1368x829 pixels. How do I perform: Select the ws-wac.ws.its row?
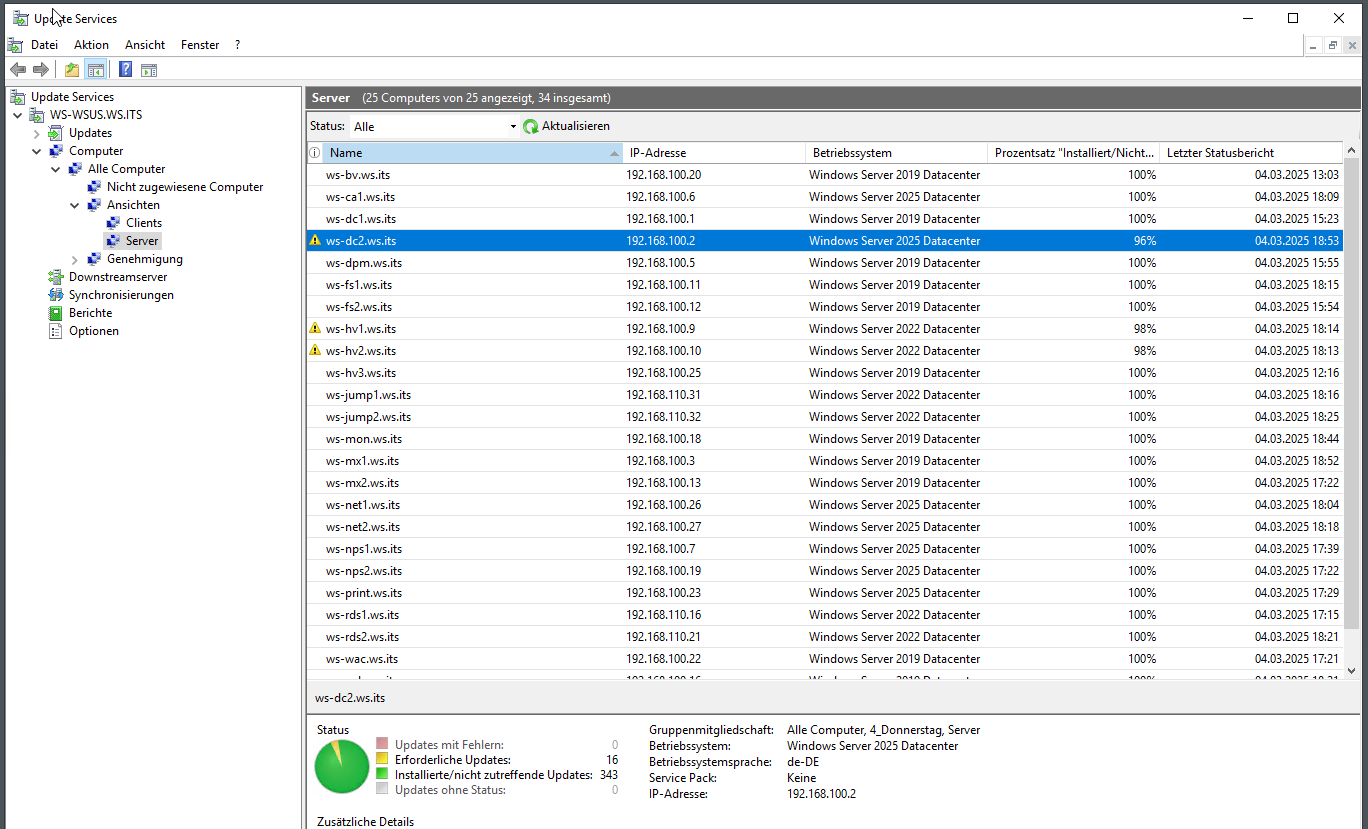pos(825,659)
